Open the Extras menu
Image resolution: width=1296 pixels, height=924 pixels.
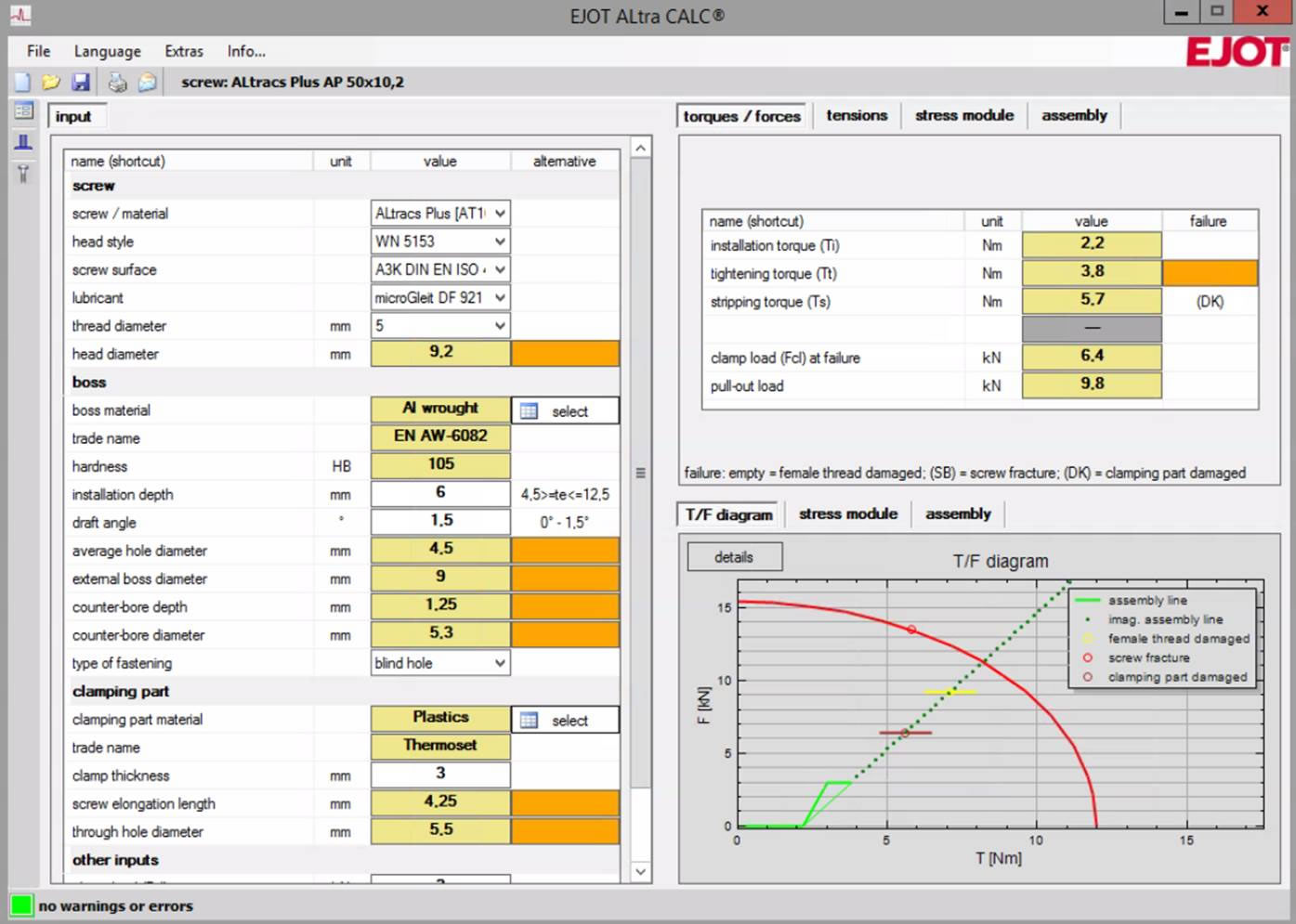coord(184,51)
